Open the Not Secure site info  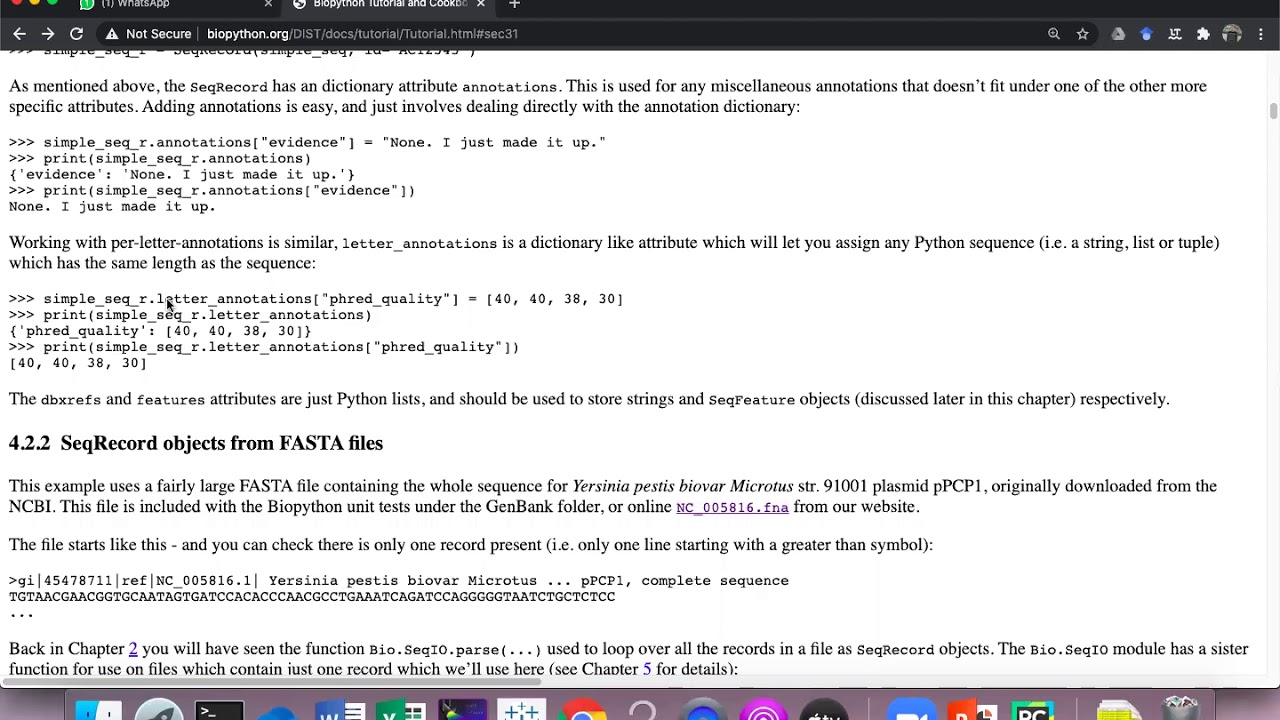tap(148, 34)
